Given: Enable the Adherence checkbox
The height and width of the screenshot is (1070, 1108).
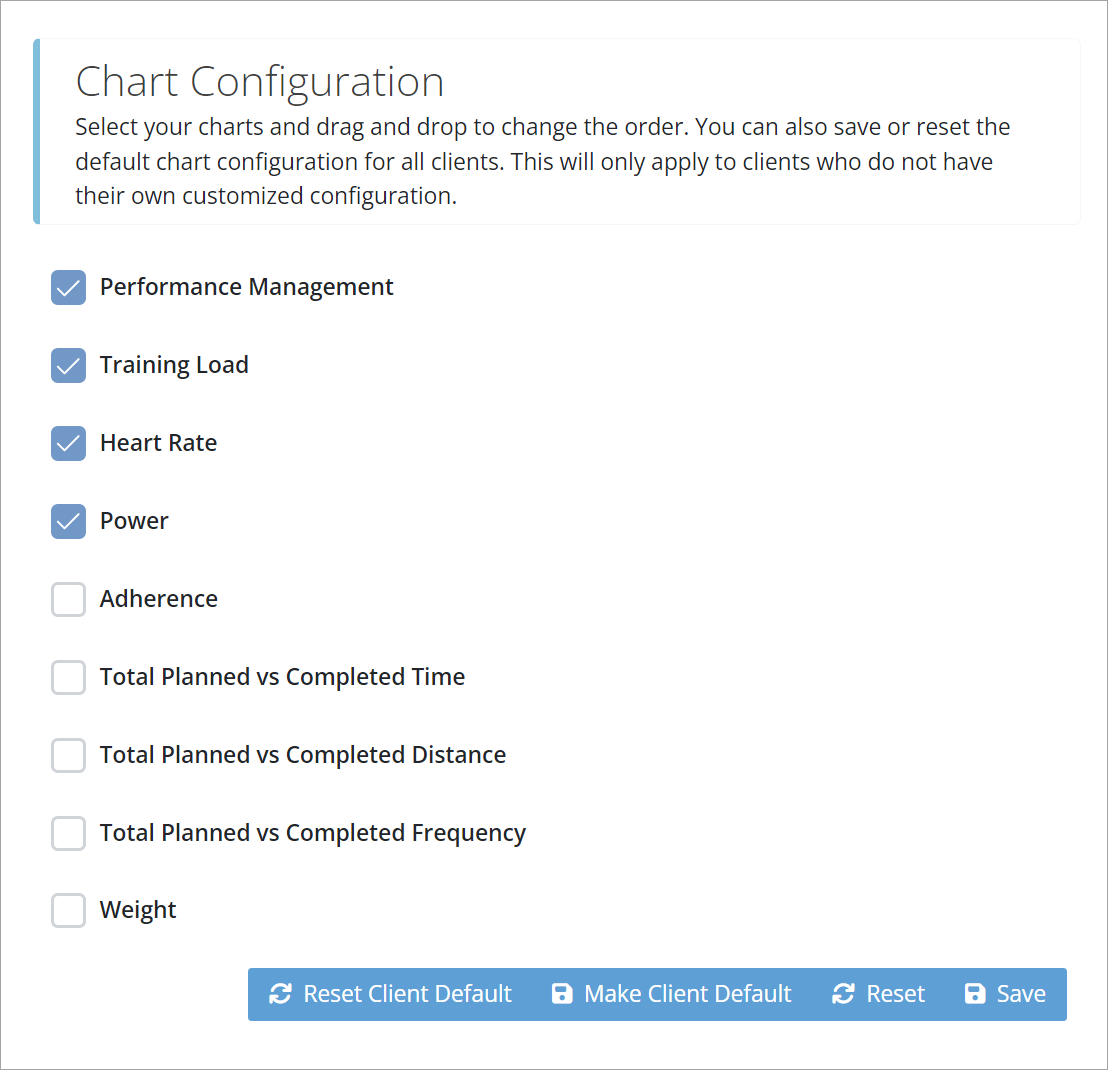Looking at the screenshot, I should click(69, 600).
